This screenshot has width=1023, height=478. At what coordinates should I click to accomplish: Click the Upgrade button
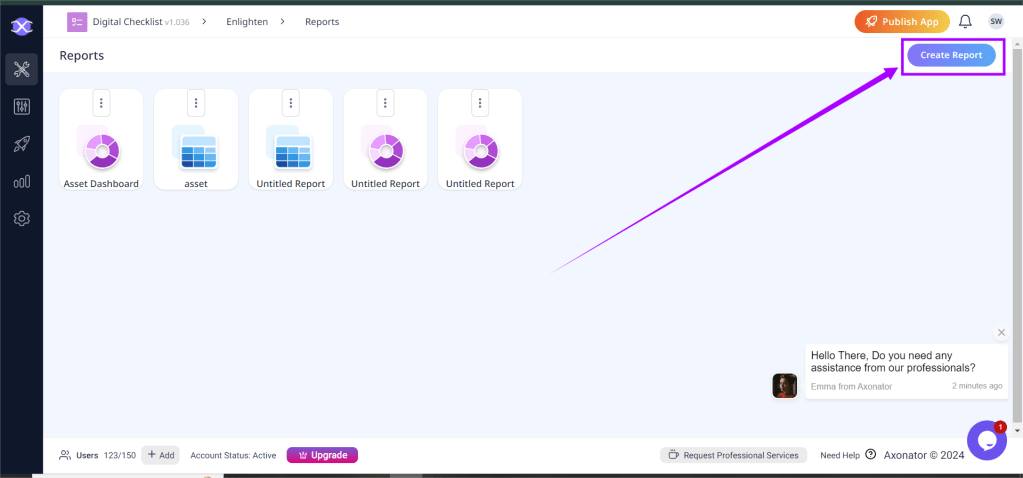click(322, 455)
